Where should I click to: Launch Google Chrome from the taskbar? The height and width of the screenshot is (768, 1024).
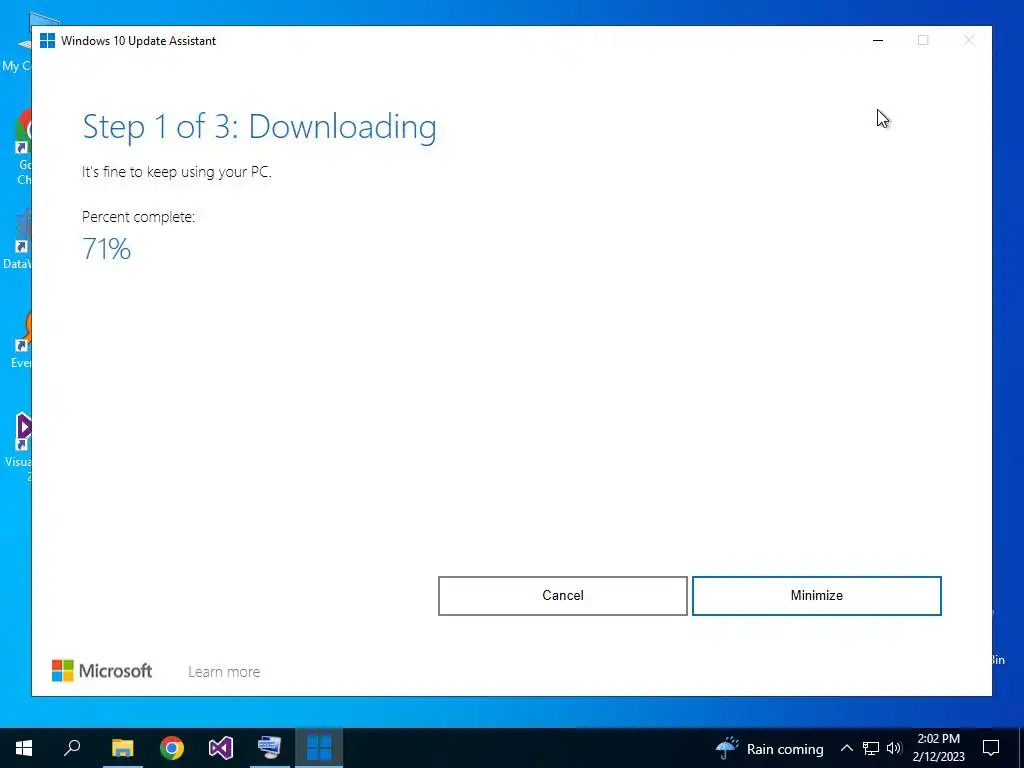pyautogui.click(x=172, y=748)
